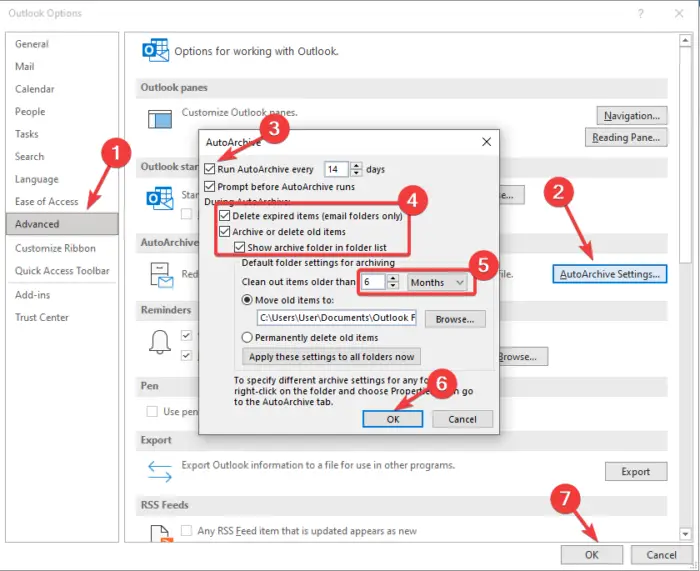
Task: Increase clean out items older than value
Action: [x=392, y=278]
